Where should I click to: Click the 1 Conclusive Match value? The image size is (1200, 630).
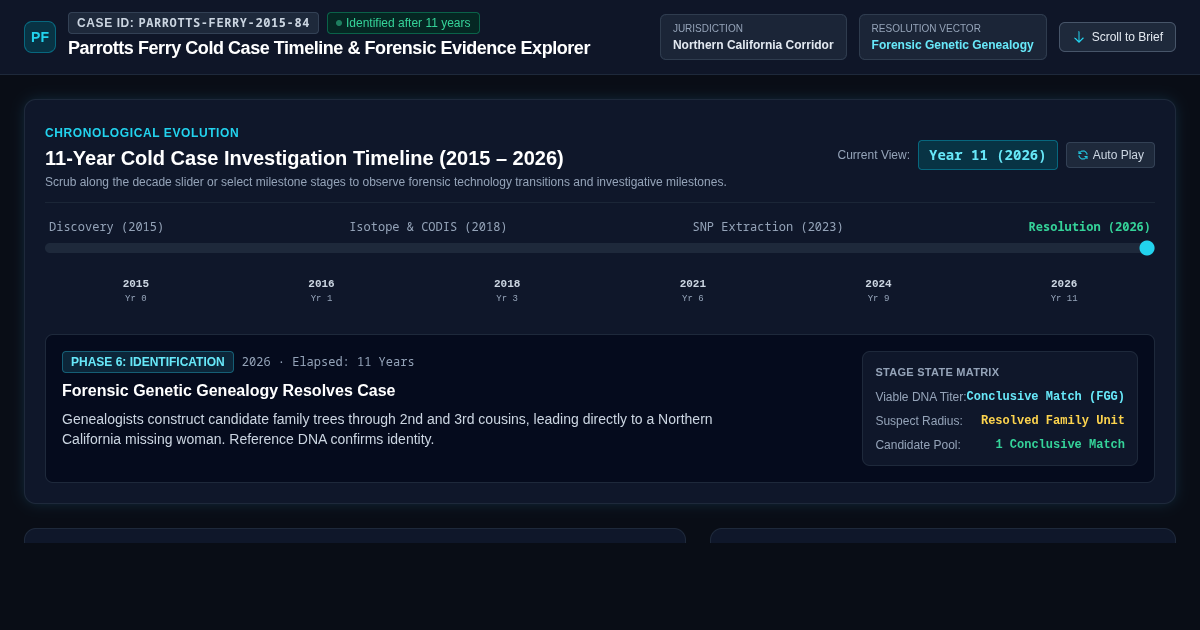click(1060, 445)
